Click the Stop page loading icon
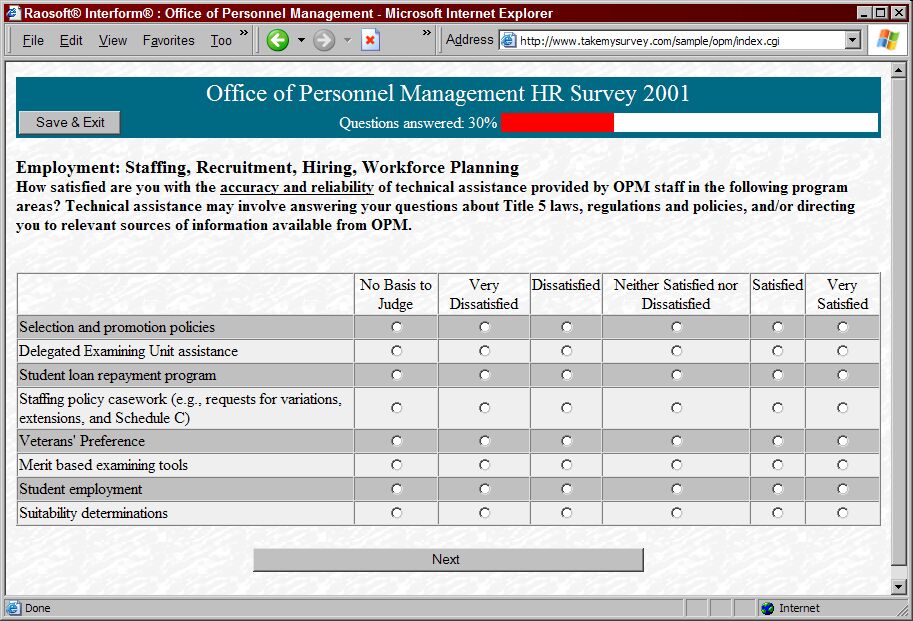Screen dimensions: 913x621 pyautogui.click(x=370, y=40)
